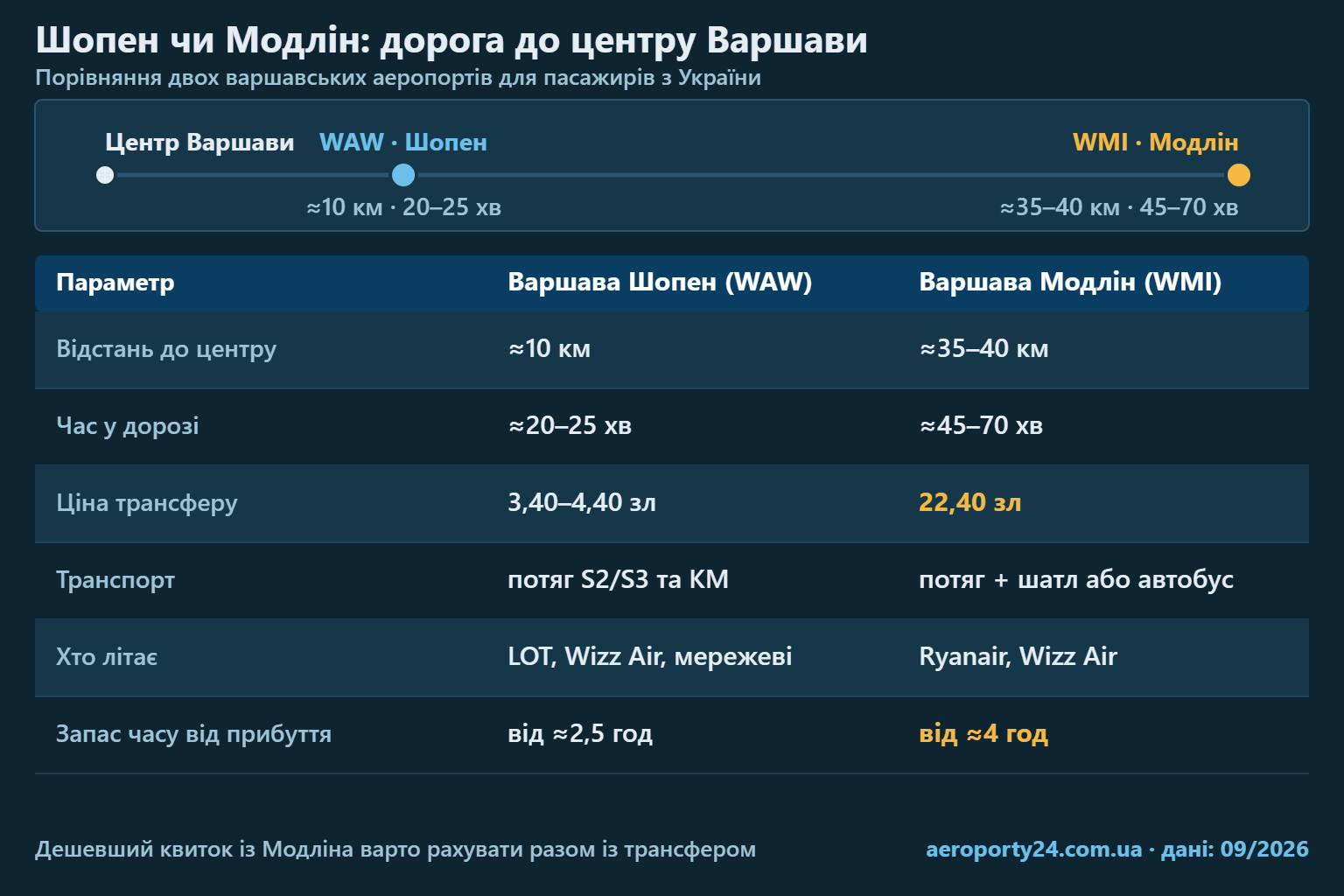This screenshot has width=1344, height=896.
Task: Click the 'Варшава Шопен (WAW)' column header
Action: 660,283
